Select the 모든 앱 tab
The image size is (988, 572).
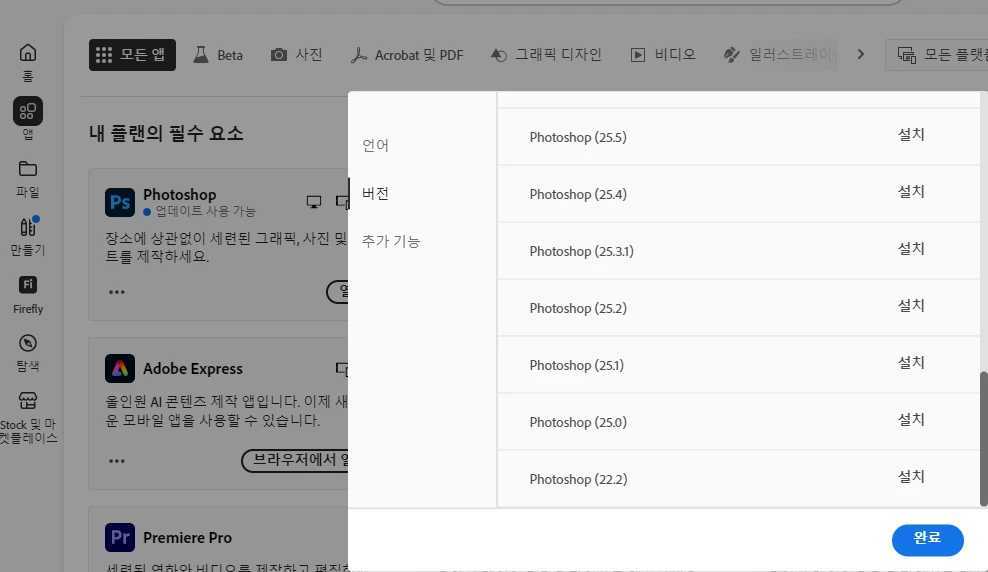coord(132,55)
